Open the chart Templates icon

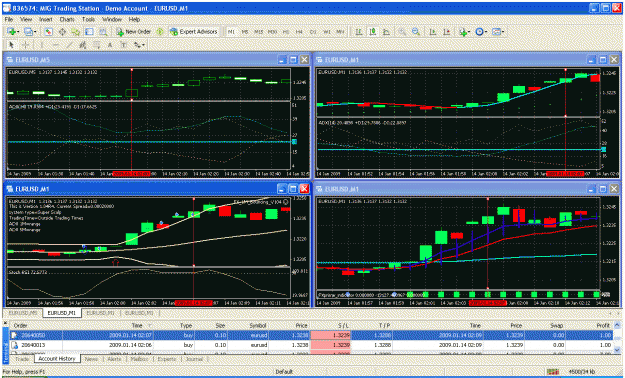pos(496,32)
